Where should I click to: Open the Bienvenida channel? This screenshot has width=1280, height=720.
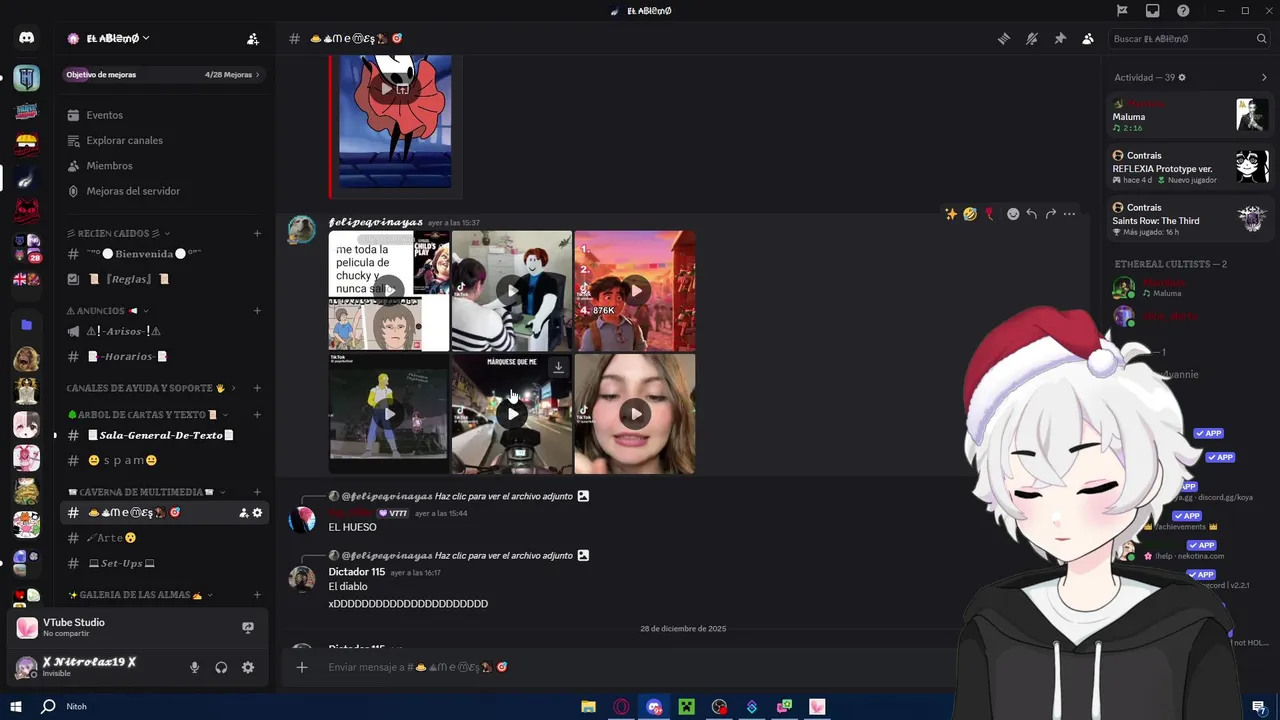(x=144, y=254)
